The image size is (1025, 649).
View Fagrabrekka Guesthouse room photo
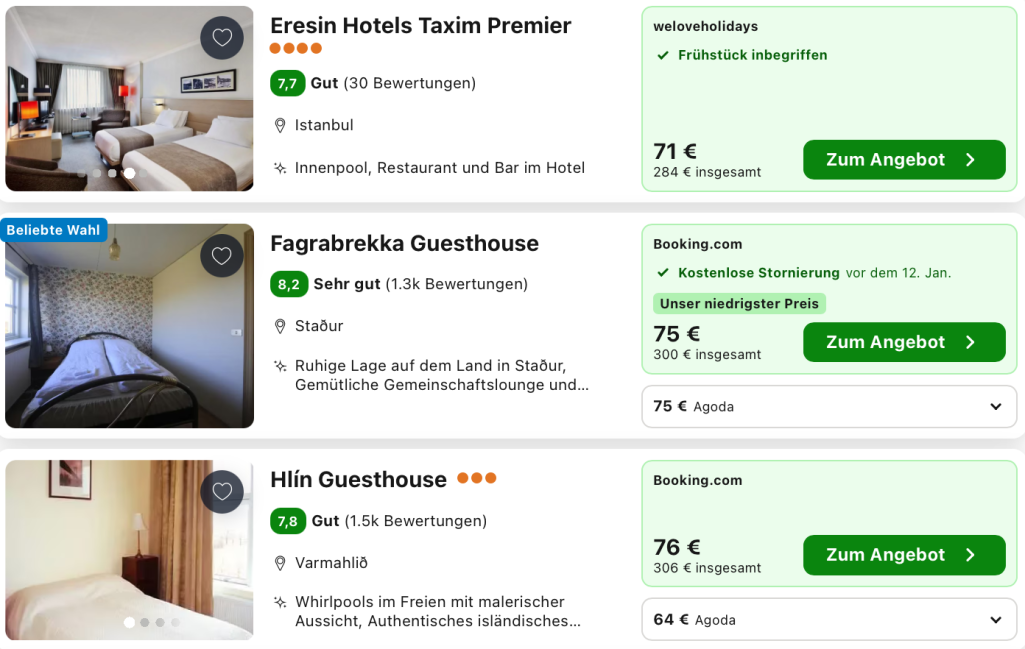129,326
